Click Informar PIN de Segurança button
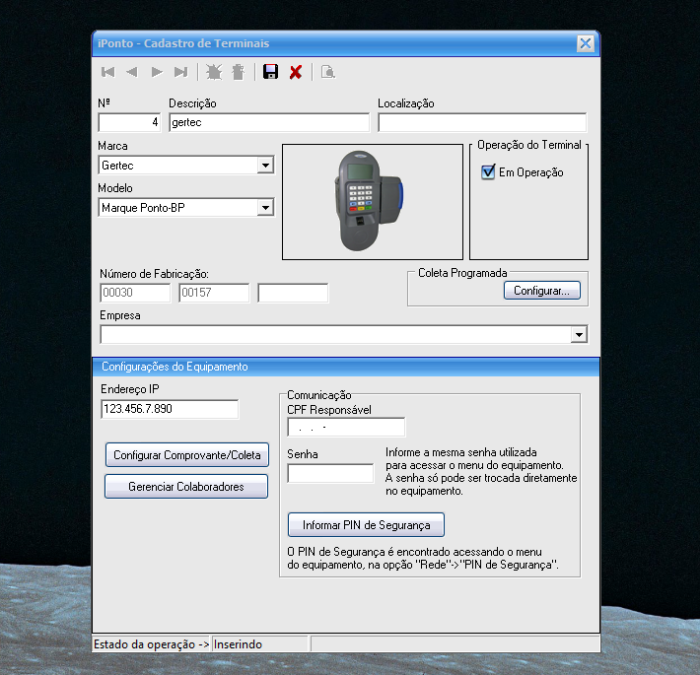 coord(366,524)
